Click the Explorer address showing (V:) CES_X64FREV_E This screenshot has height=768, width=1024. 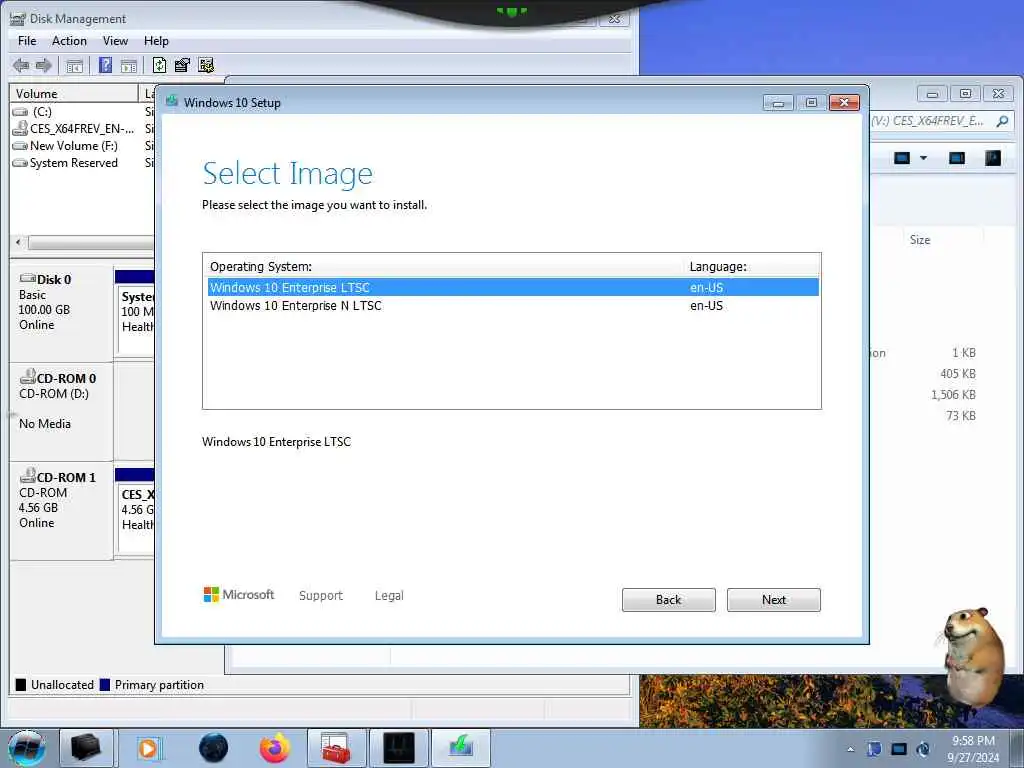point(927,121)
